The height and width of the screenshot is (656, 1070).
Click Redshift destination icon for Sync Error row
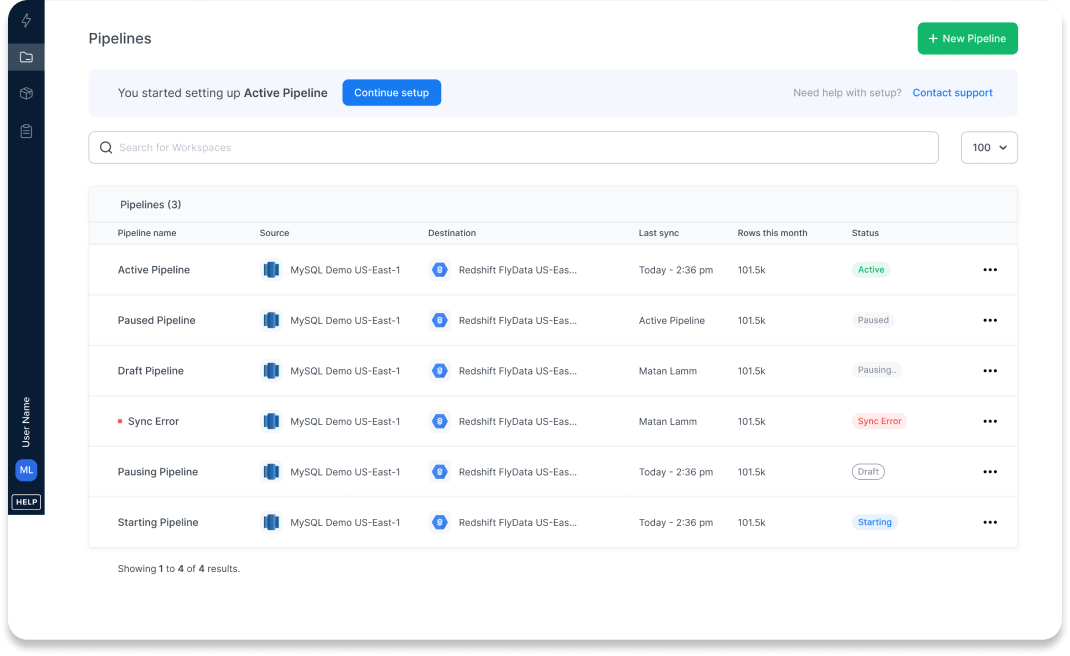(439, 421)
